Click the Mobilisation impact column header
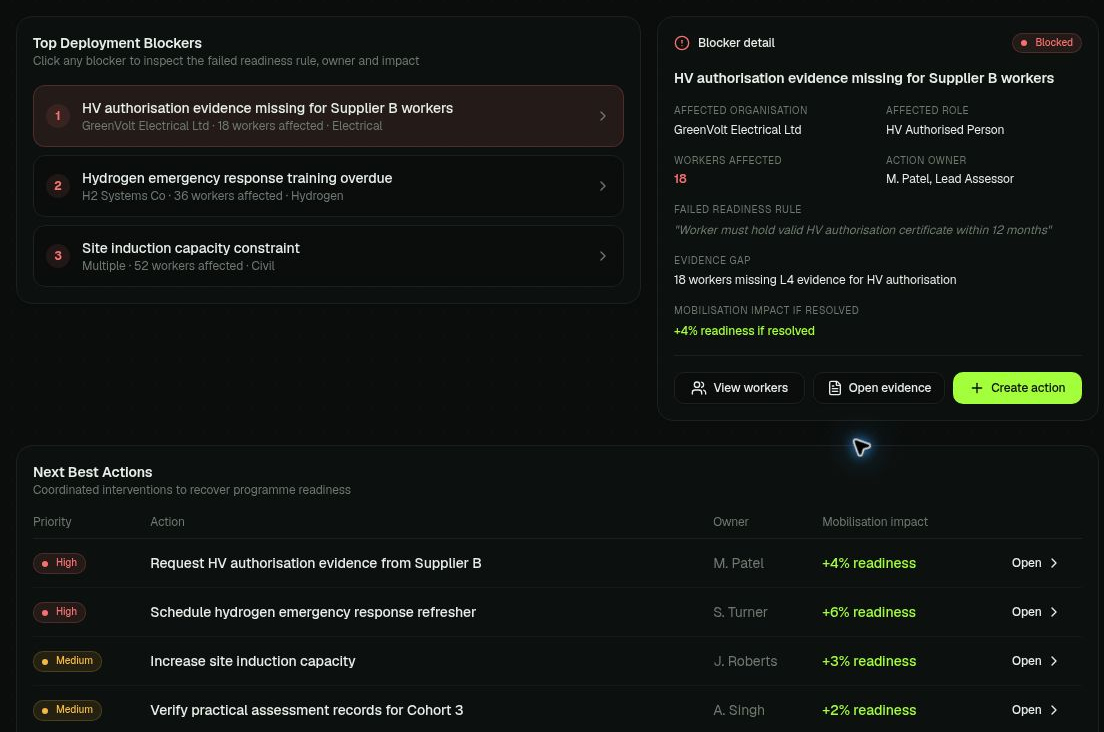This screenshot has width=1104, height=732. pos(875,522)
